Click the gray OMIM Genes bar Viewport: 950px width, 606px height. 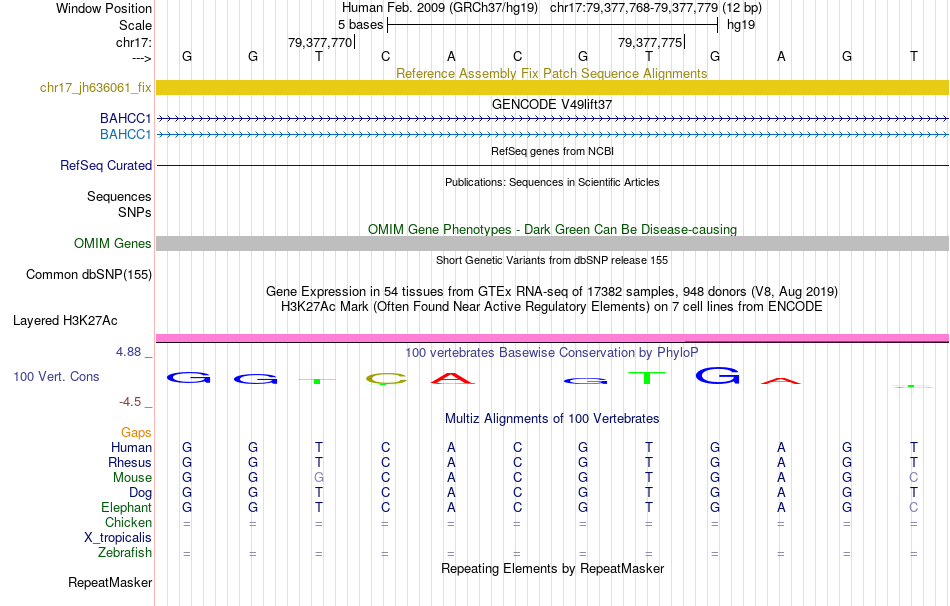[x=552, y=243]
